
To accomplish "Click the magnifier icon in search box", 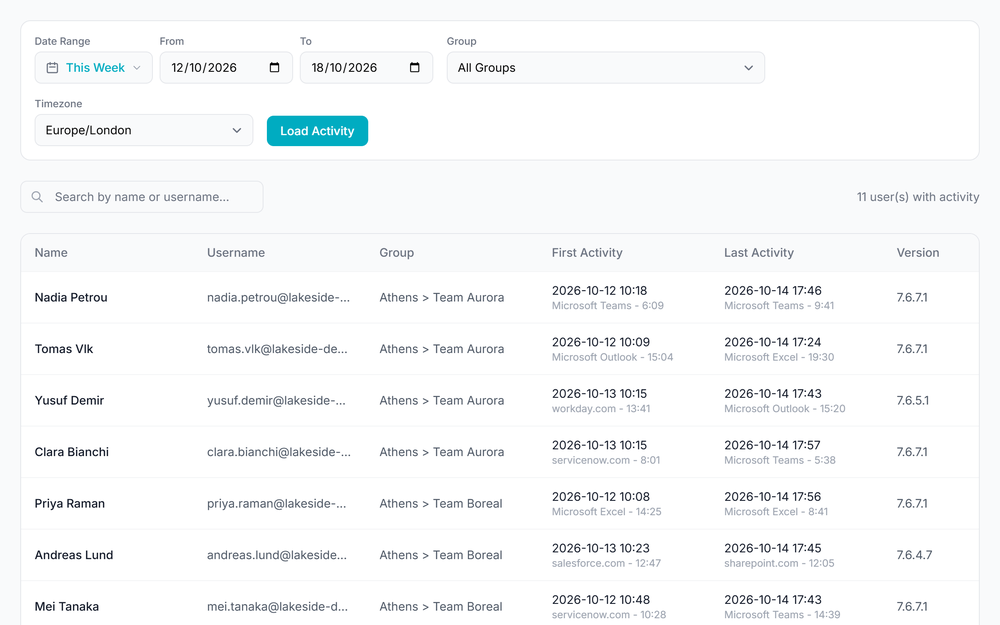I will coord(38,197).
